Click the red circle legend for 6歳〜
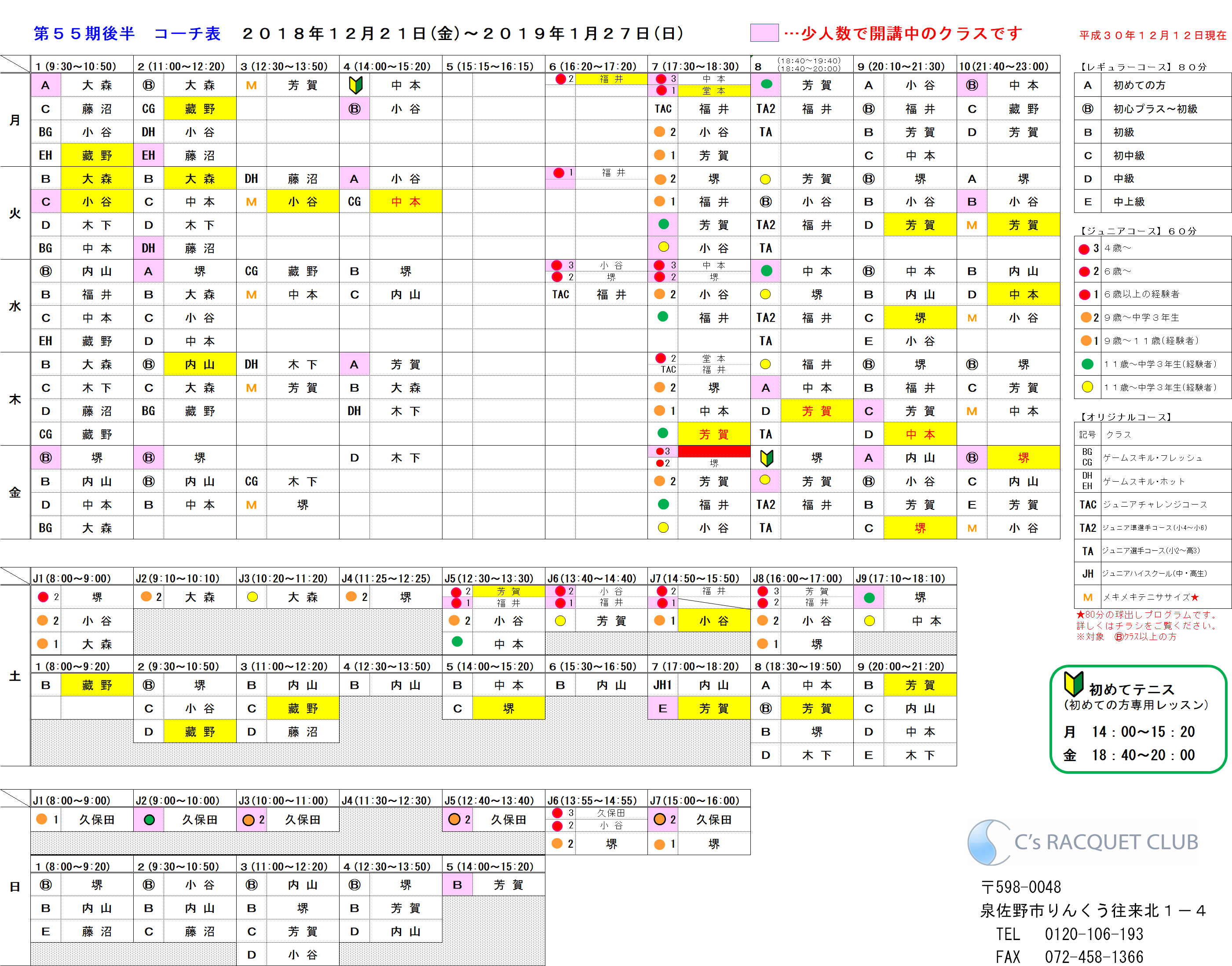Viewport: 1232px width, 966px height. 1084,272
